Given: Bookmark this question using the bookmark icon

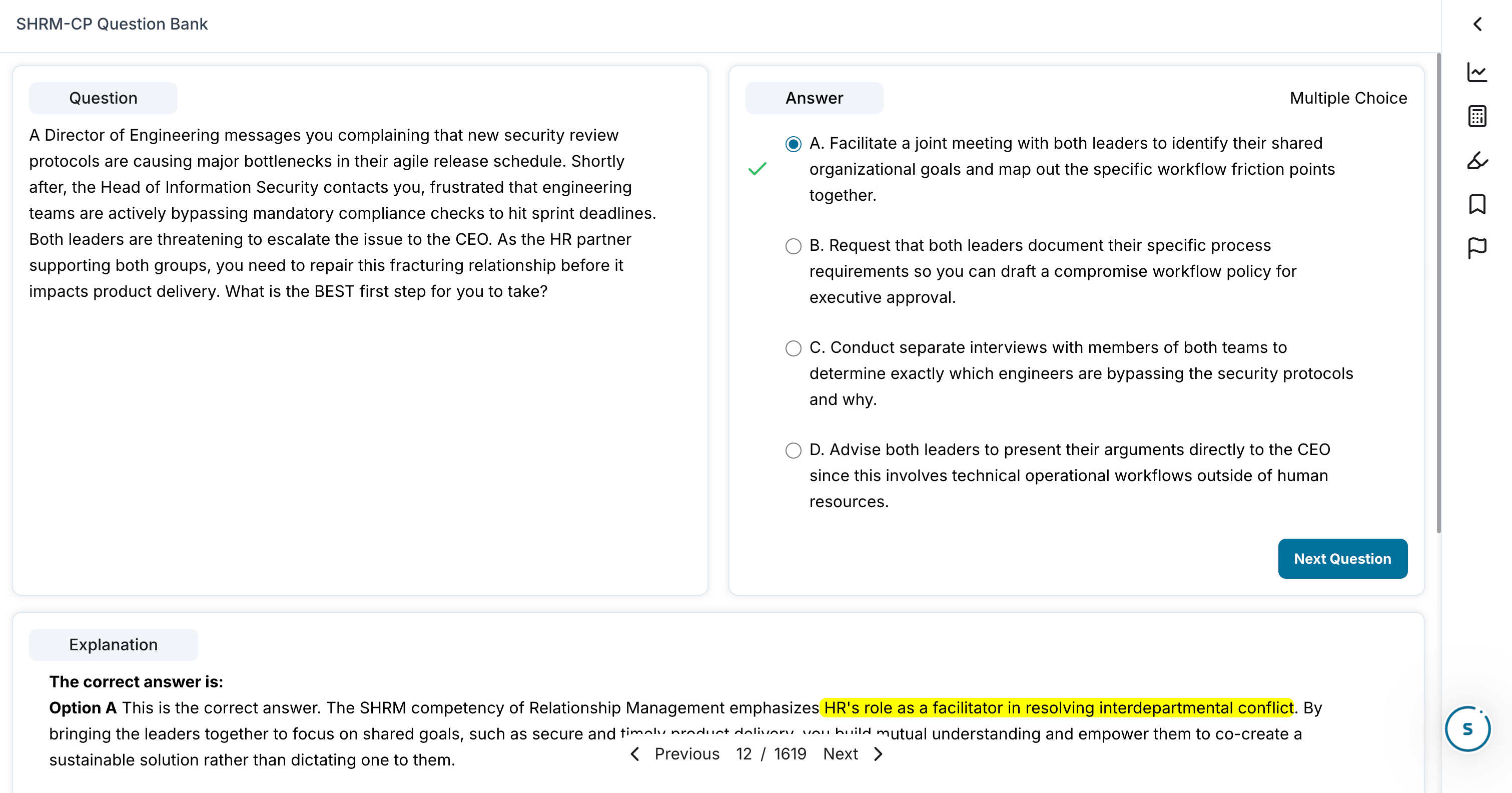Looking at the screenshot, I should click(1478, 204).
